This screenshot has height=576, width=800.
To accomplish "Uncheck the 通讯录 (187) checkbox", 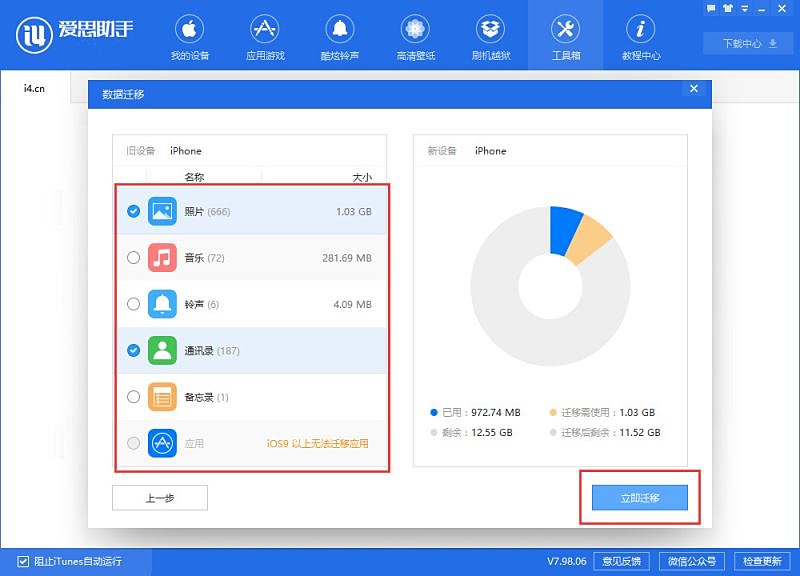I will pos(134,350).
